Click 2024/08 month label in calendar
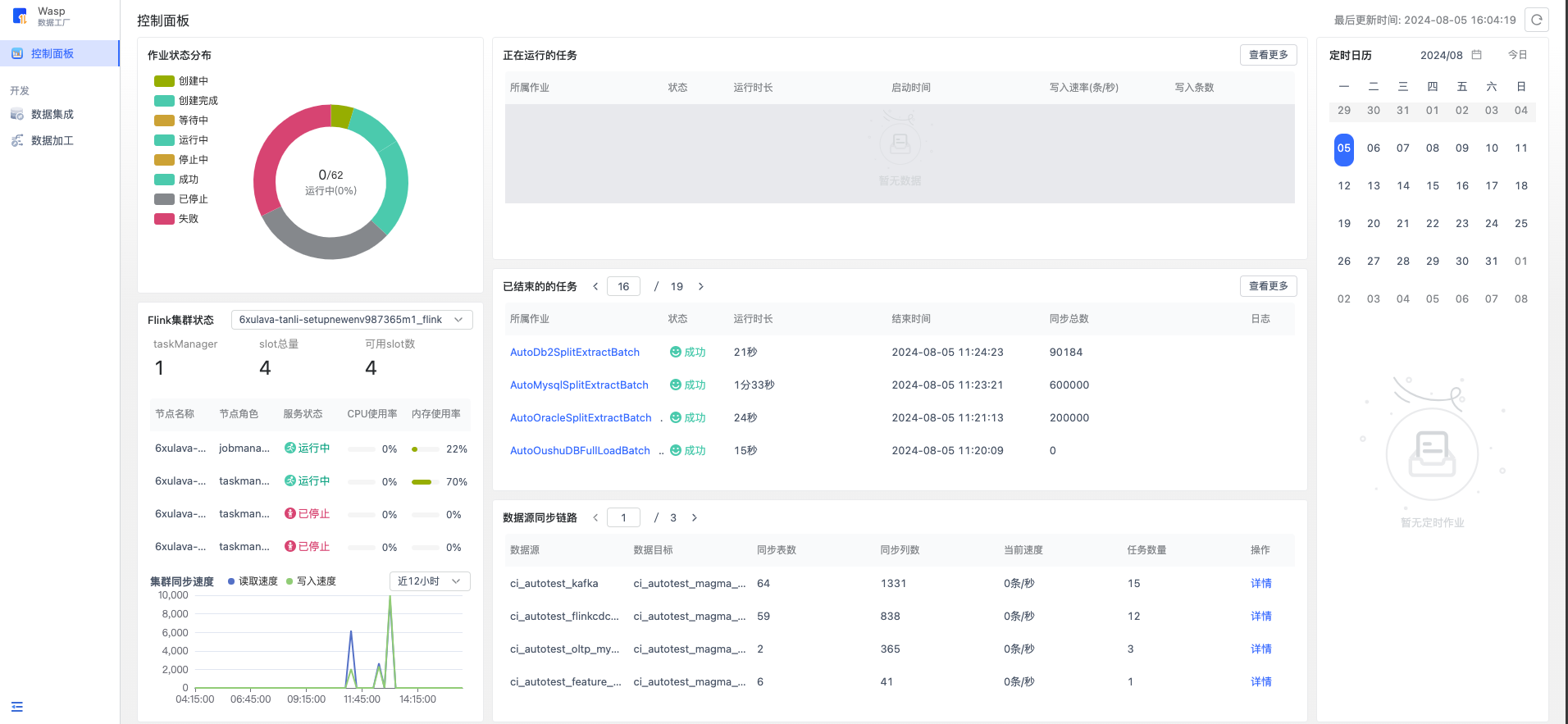 pyautogui.click(x=1442, y=55)
